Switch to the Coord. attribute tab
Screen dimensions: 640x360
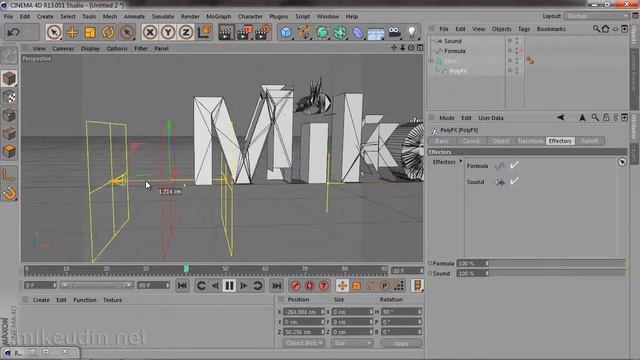click(471, 141)
